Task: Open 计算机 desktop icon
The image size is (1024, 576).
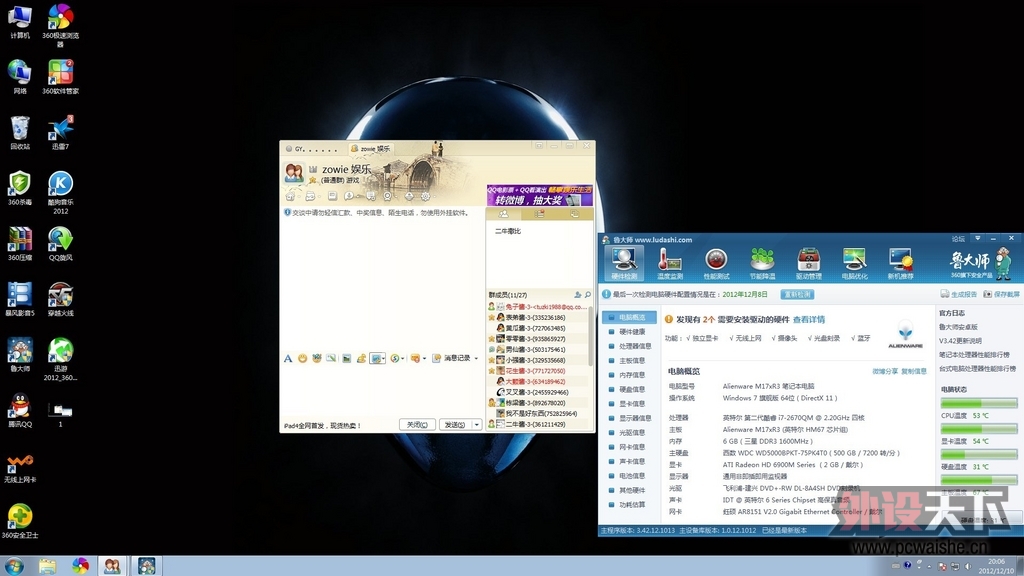Action: pos(20,22)
